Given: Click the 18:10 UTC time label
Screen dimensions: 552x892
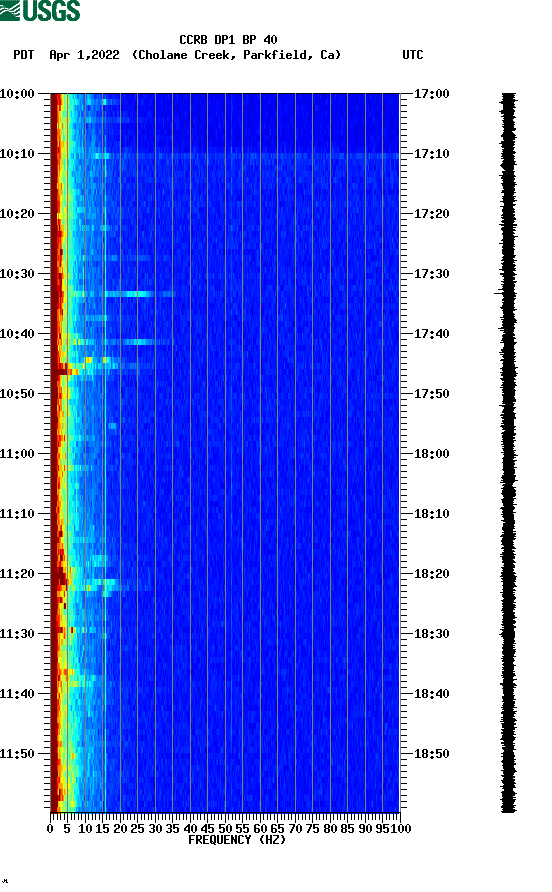Looking at the screenshot, I should click(x=431, y=514).
